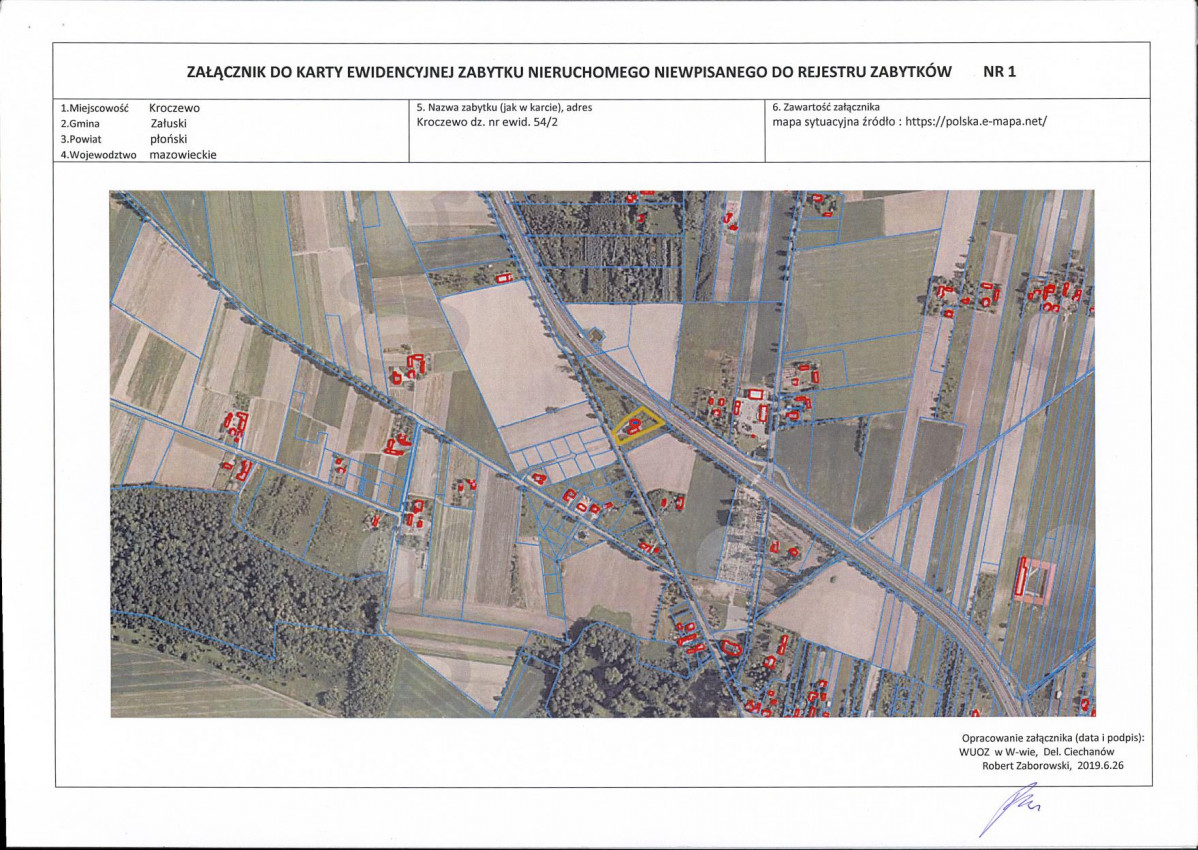The height and width of the screenshot is (850, 1198).
Task: Click "WUOZ w W-wie, Del. Ciechanów" line
Action: click(1036, 751)
